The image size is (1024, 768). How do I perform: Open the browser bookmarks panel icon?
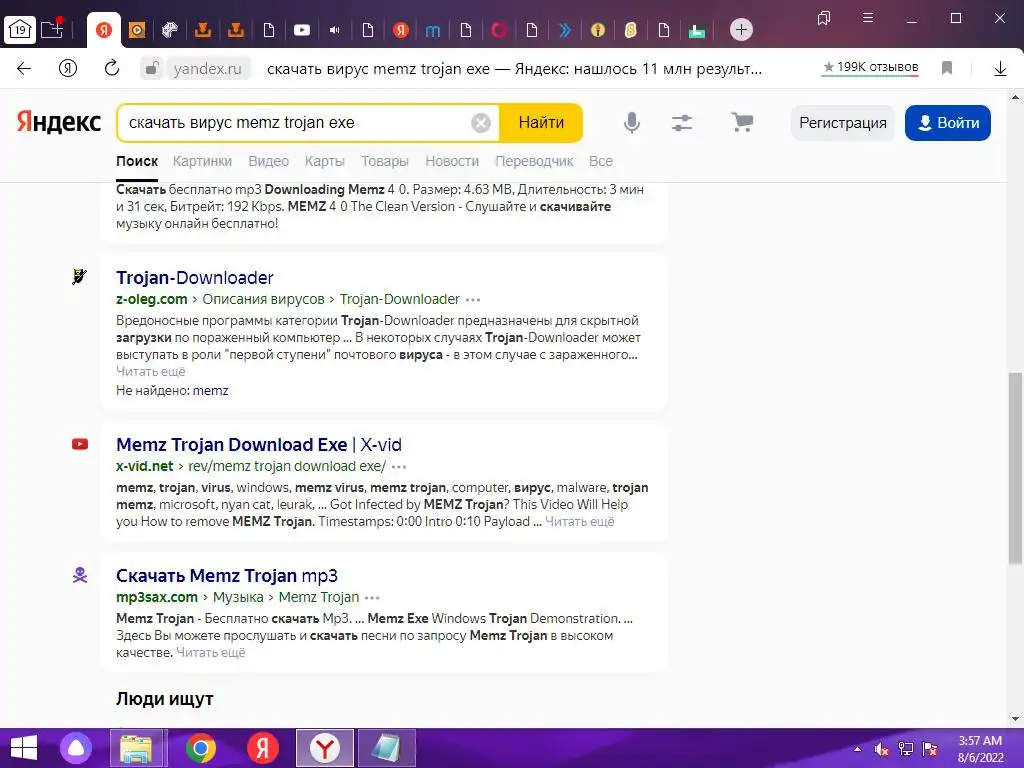pyautogui.click(x=824, y=18)
